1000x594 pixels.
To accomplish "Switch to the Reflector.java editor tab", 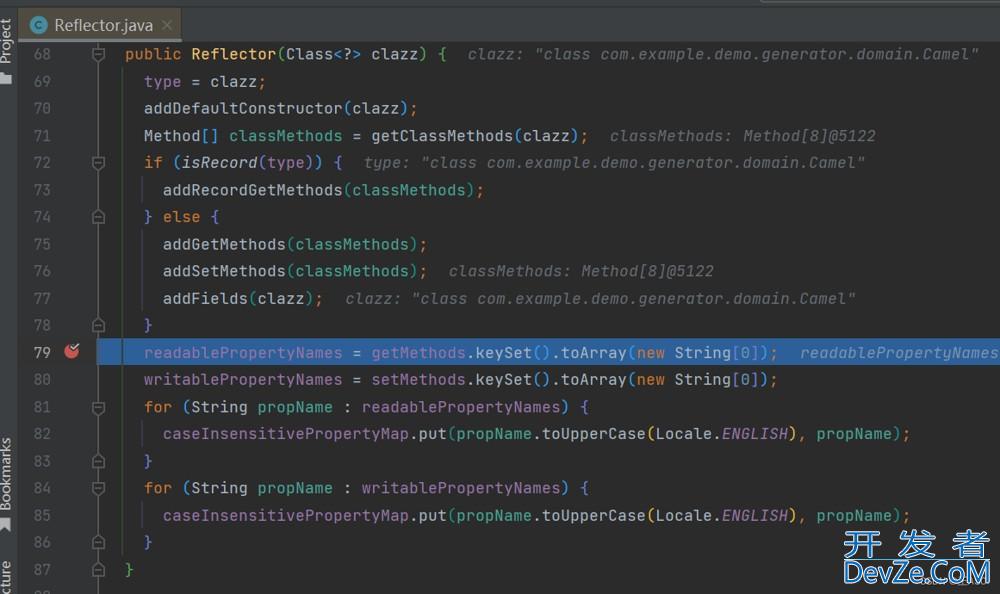I will click(x=100, y=25).
